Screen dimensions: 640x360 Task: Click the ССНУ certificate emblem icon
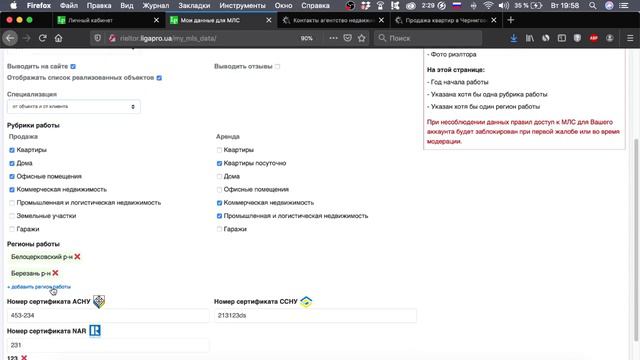click(x=306, y=302)
